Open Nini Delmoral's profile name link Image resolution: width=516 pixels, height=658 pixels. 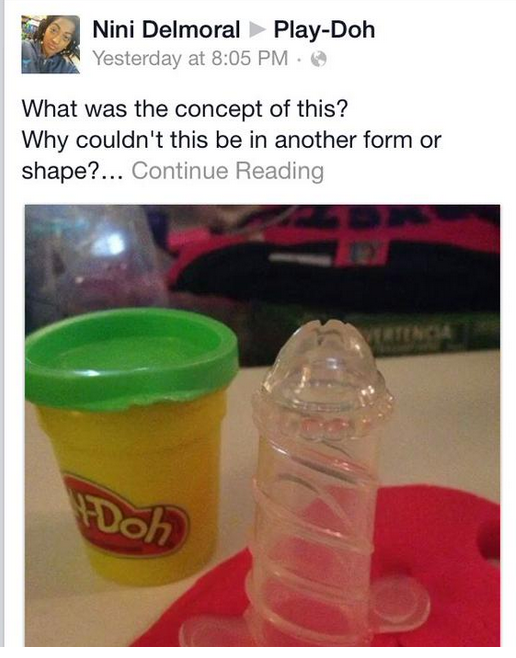tap(166, 30)
